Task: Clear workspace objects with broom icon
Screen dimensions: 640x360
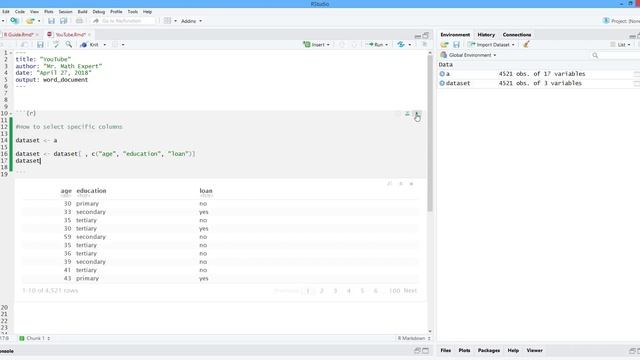Action: [527, 44]
